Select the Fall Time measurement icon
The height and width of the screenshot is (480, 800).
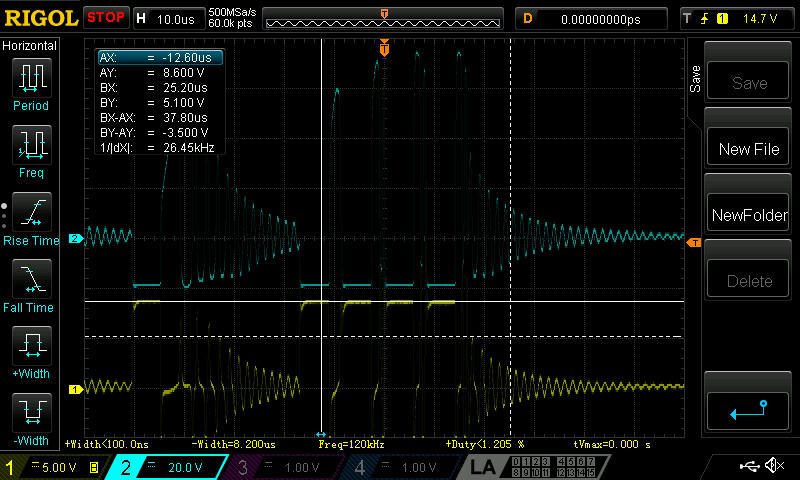tap(31, 279)
